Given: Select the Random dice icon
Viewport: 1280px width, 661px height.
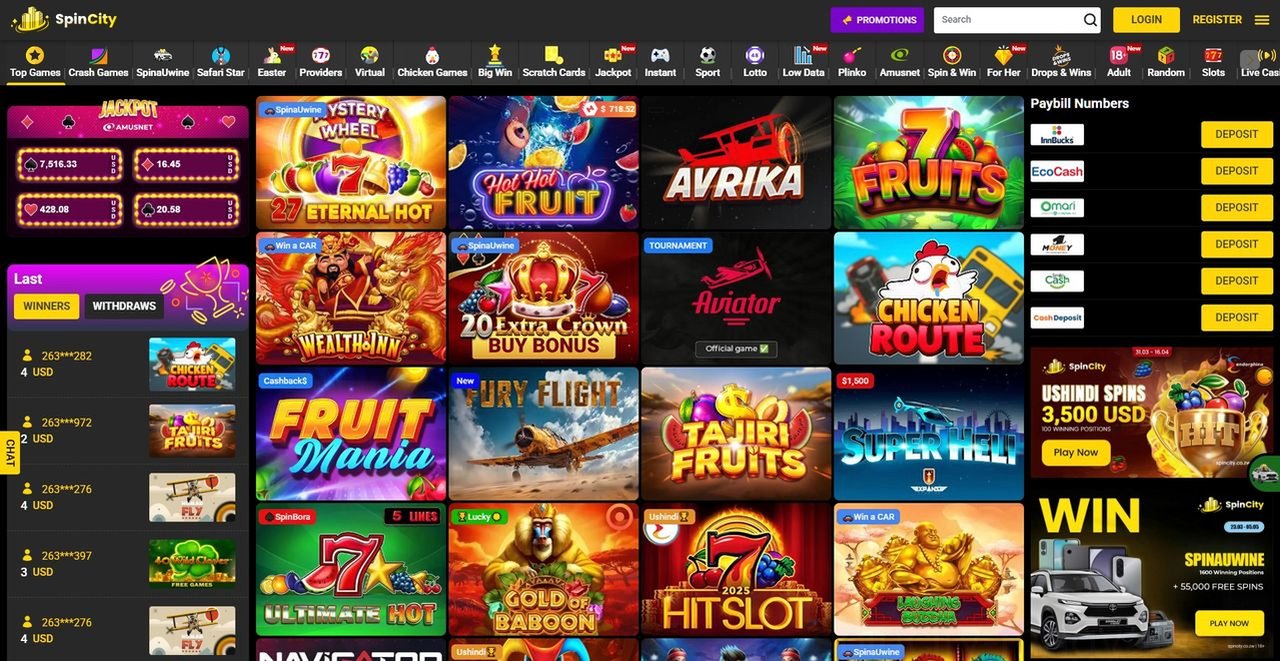Looking at the screenshot, I should (x=1166, y=55).
